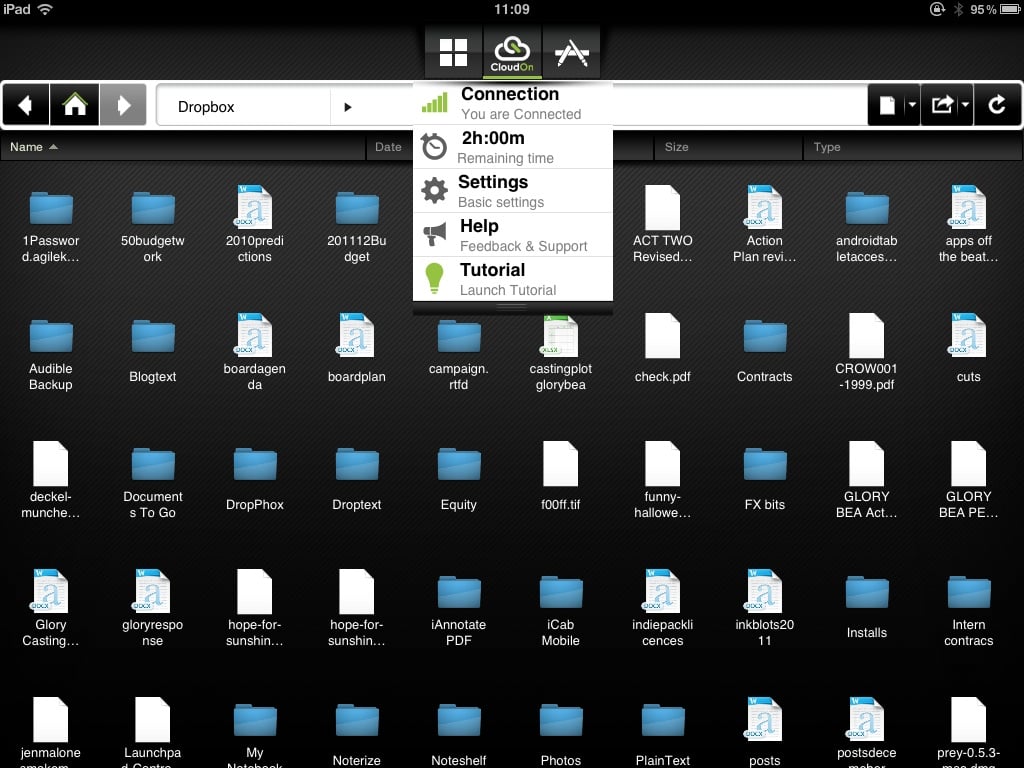1024x768 pixels.
Task: Open the Intern contracs folder
Action: 968,609
